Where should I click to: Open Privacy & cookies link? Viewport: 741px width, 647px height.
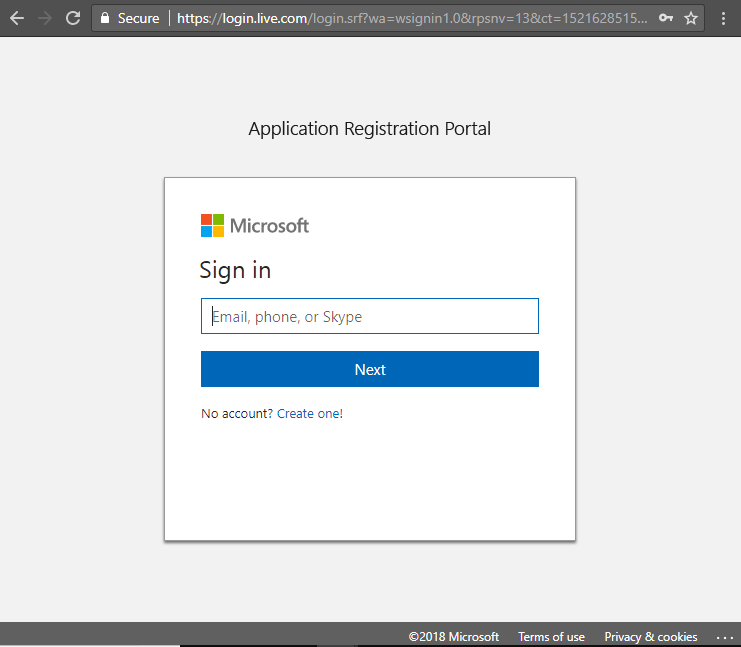[651, 637]
